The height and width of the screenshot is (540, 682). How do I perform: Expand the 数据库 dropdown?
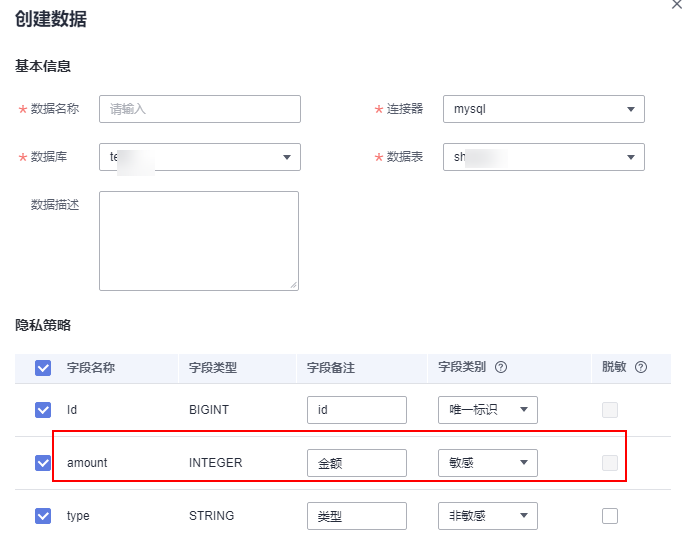(199, 157)
